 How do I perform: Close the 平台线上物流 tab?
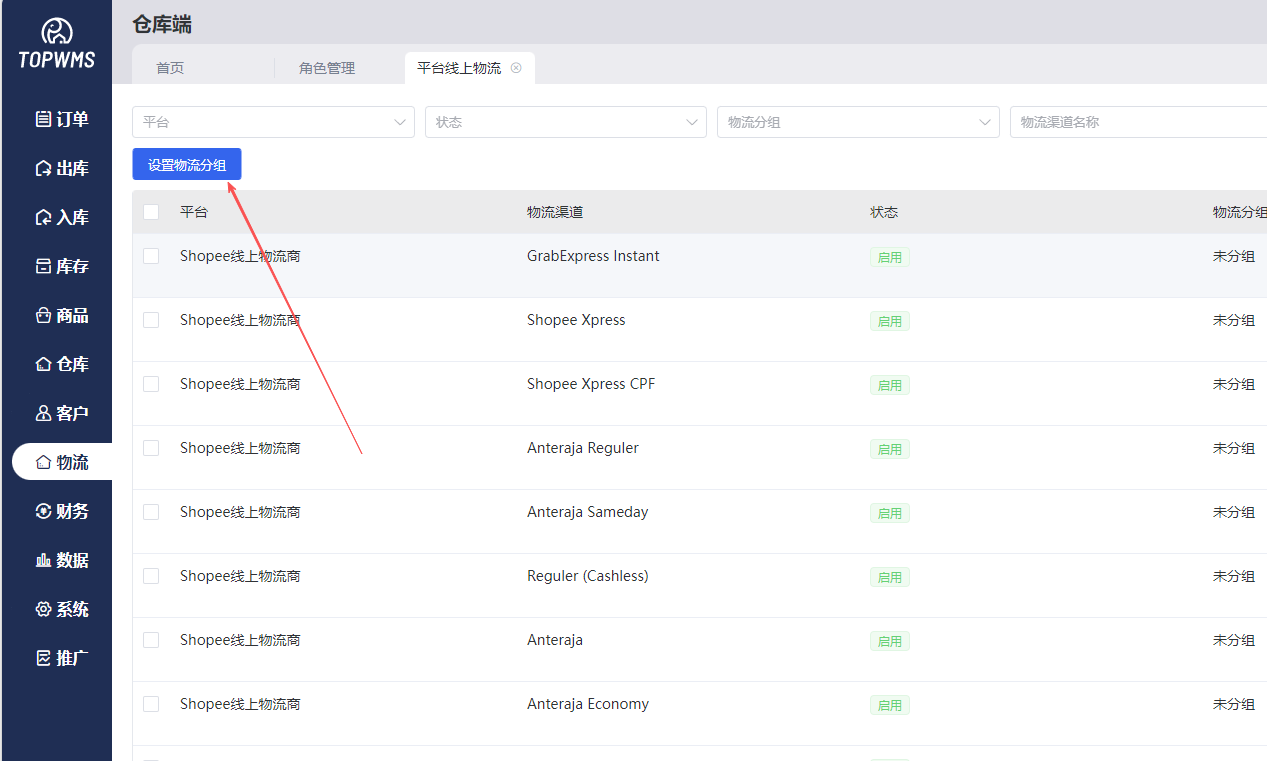(x=516, y=68)
